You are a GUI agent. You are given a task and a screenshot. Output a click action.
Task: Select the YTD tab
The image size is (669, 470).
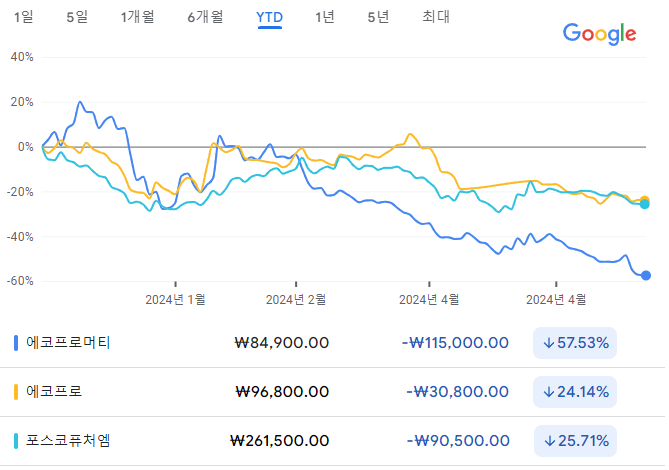tap(269, 17)
